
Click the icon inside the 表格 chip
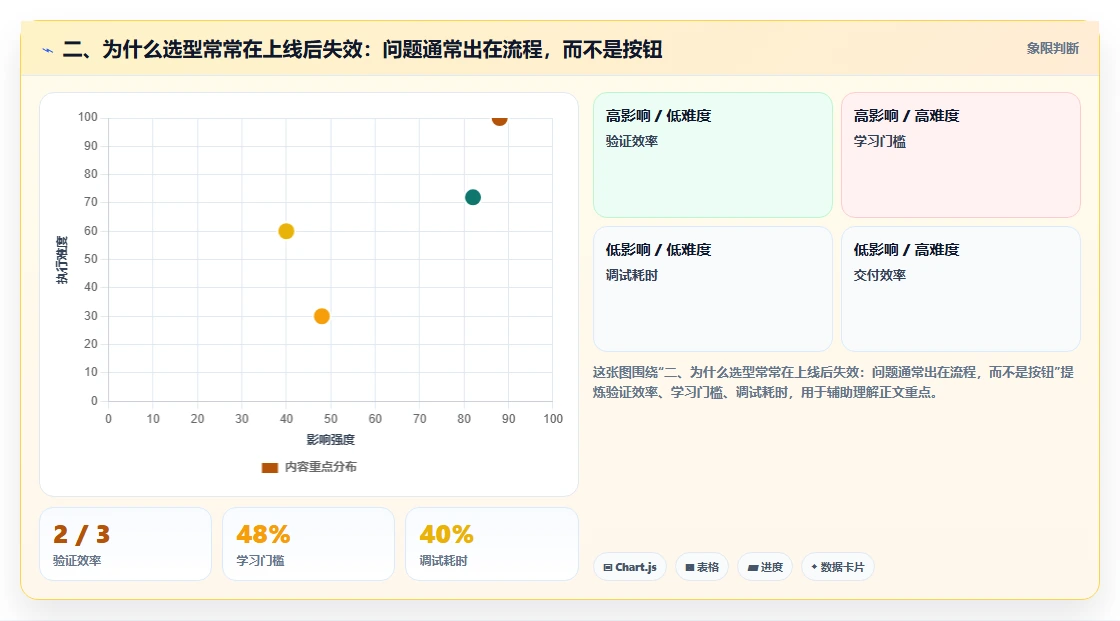pos(690,567)
